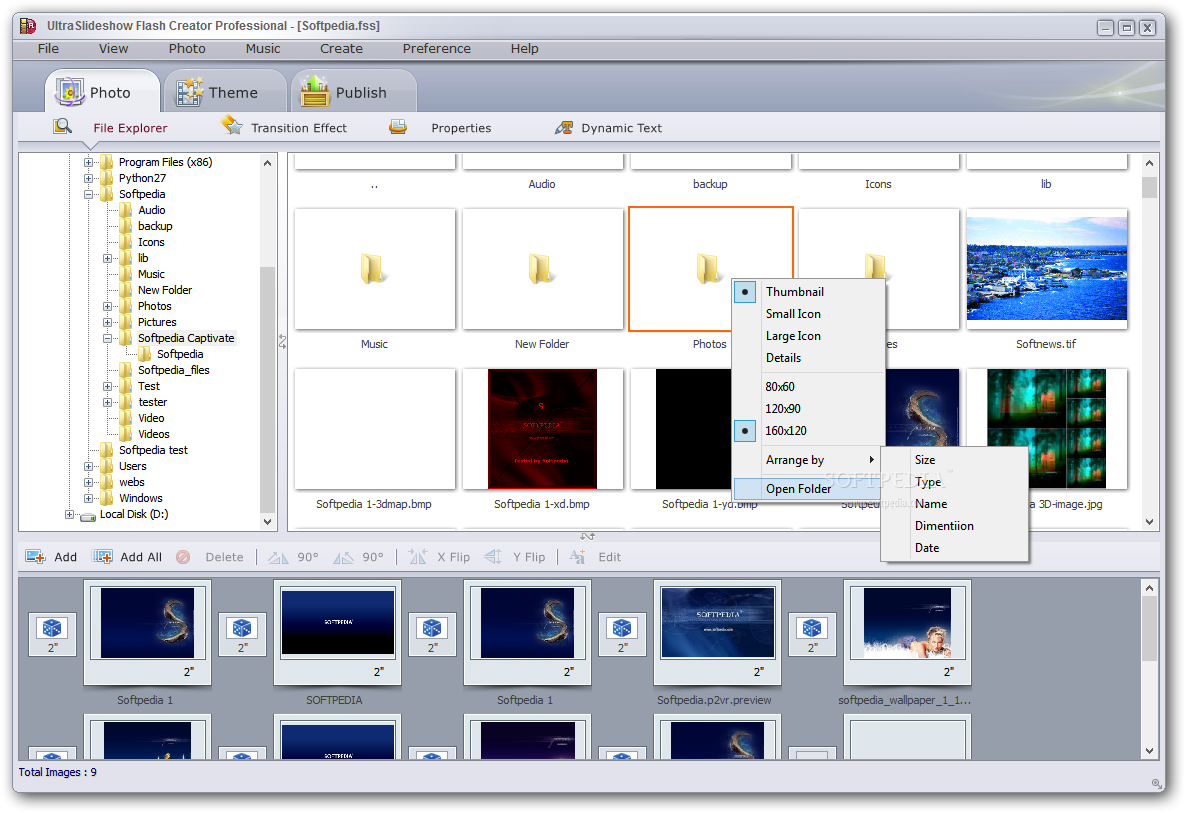This screenshot has width=1186, height=813.
Task: Click the X Flip icon
Action: pos(418,557)
